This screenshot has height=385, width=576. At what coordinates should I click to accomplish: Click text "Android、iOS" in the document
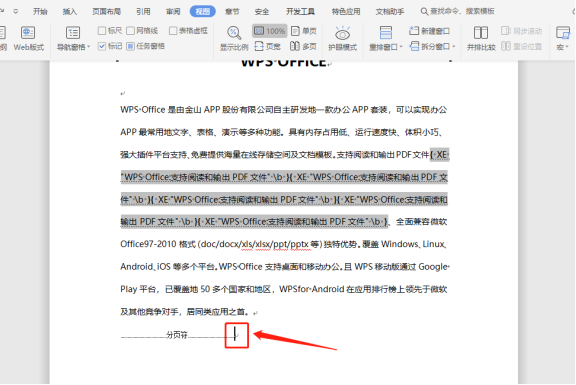145,267
